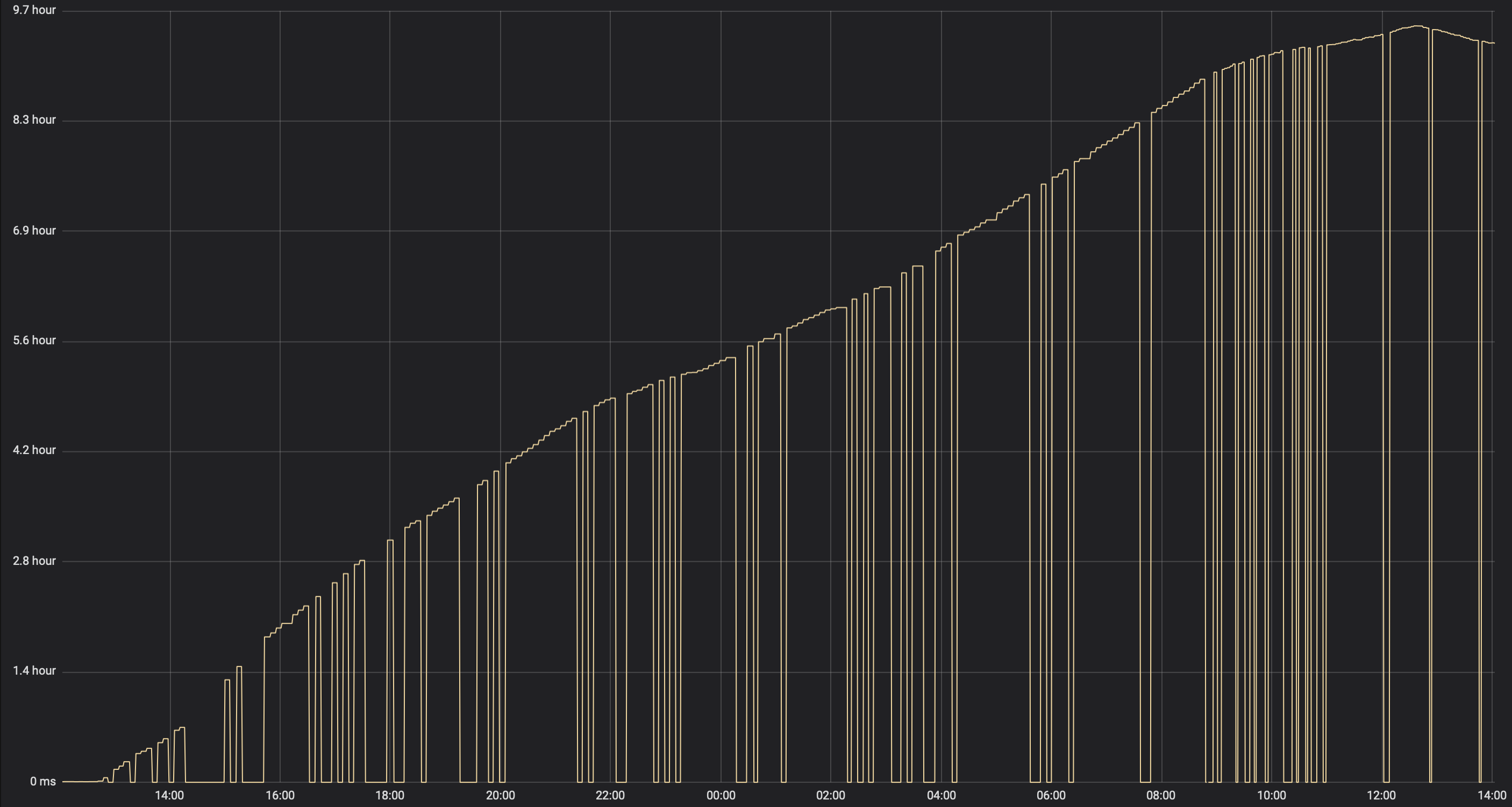This screenshot has width=1512, height=807.
Task: Click the 5.6 hour y-axis label
Action: click(34, 340)
